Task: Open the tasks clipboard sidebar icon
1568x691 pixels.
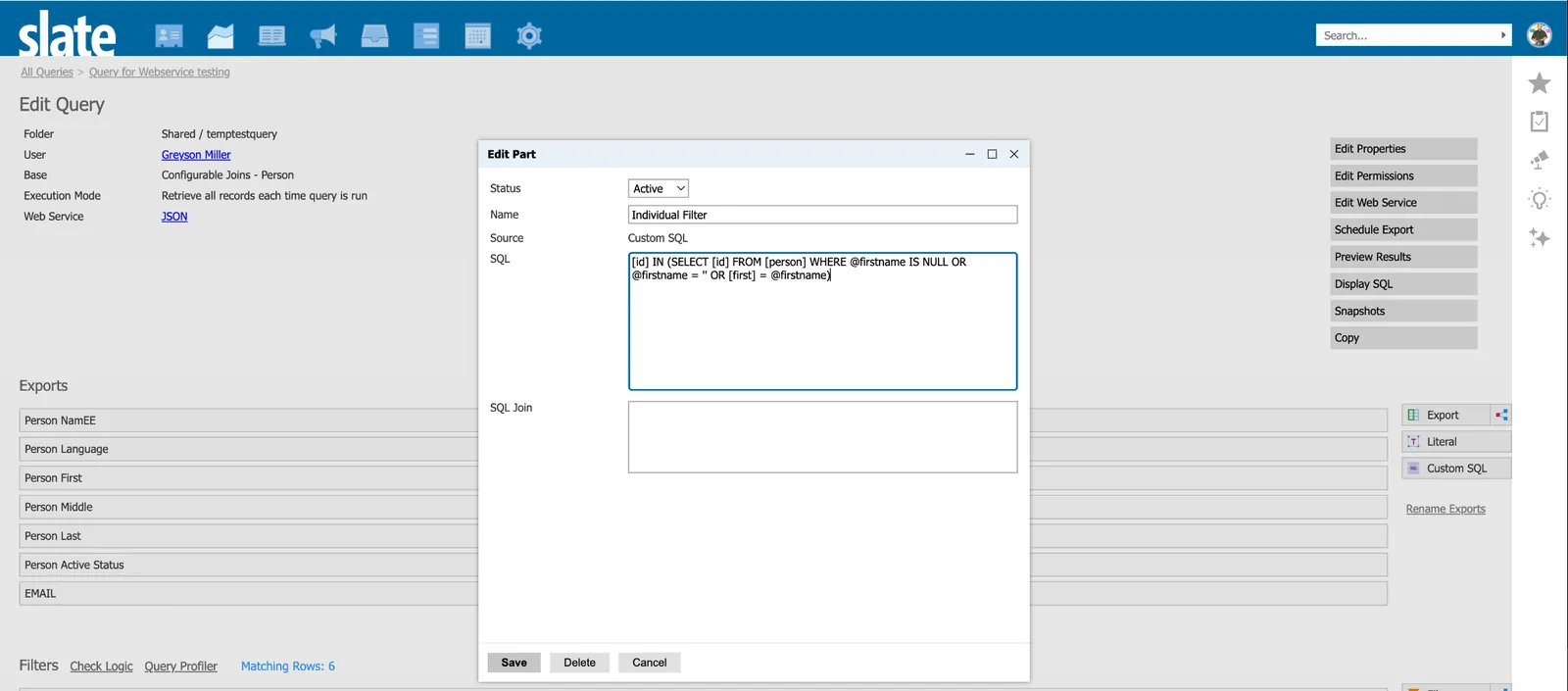Action: [x=1540, y=122]
